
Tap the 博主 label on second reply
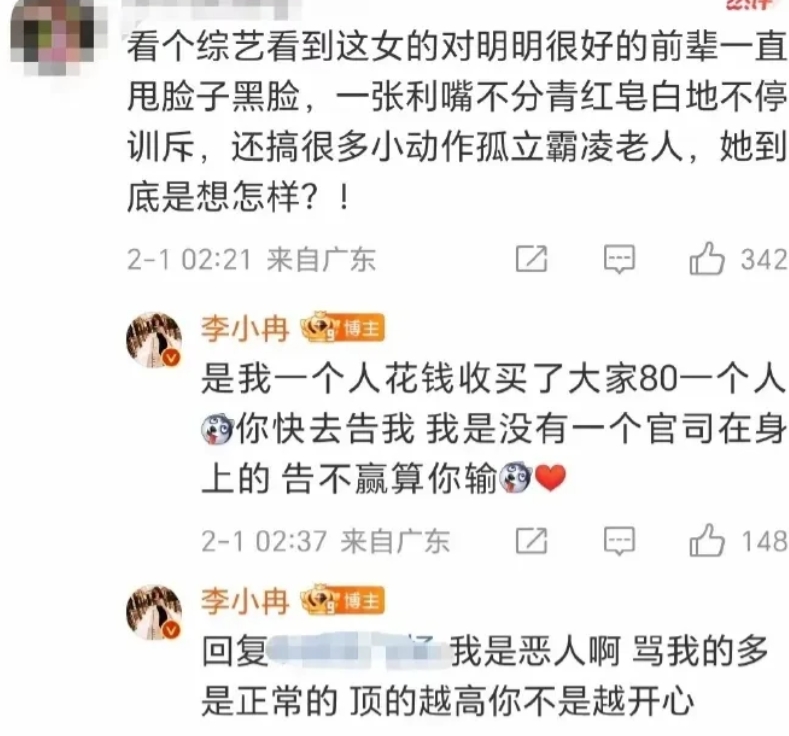(361, 601)
